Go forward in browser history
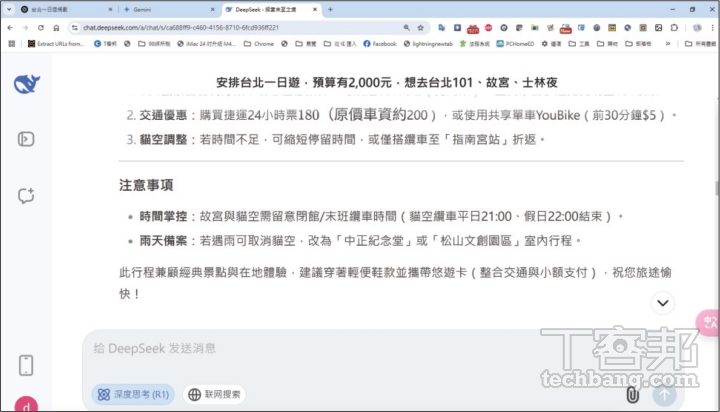The image size is (720, 412). (x=25, y=28)
